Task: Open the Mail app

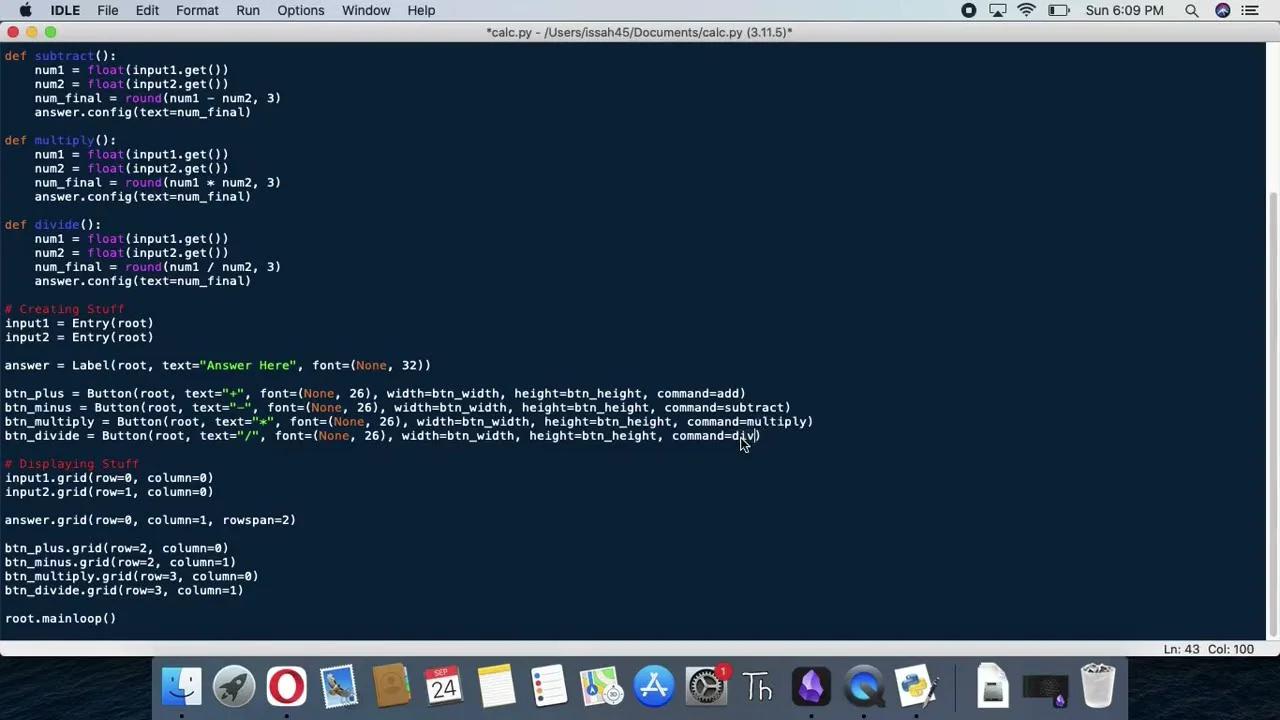Action: coord(338,686)
